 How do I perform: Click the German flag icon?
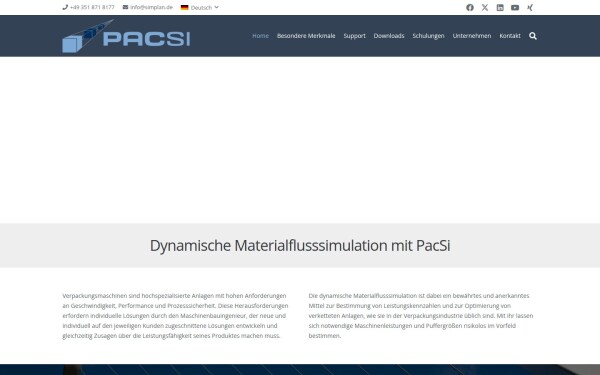click(184, 7)
